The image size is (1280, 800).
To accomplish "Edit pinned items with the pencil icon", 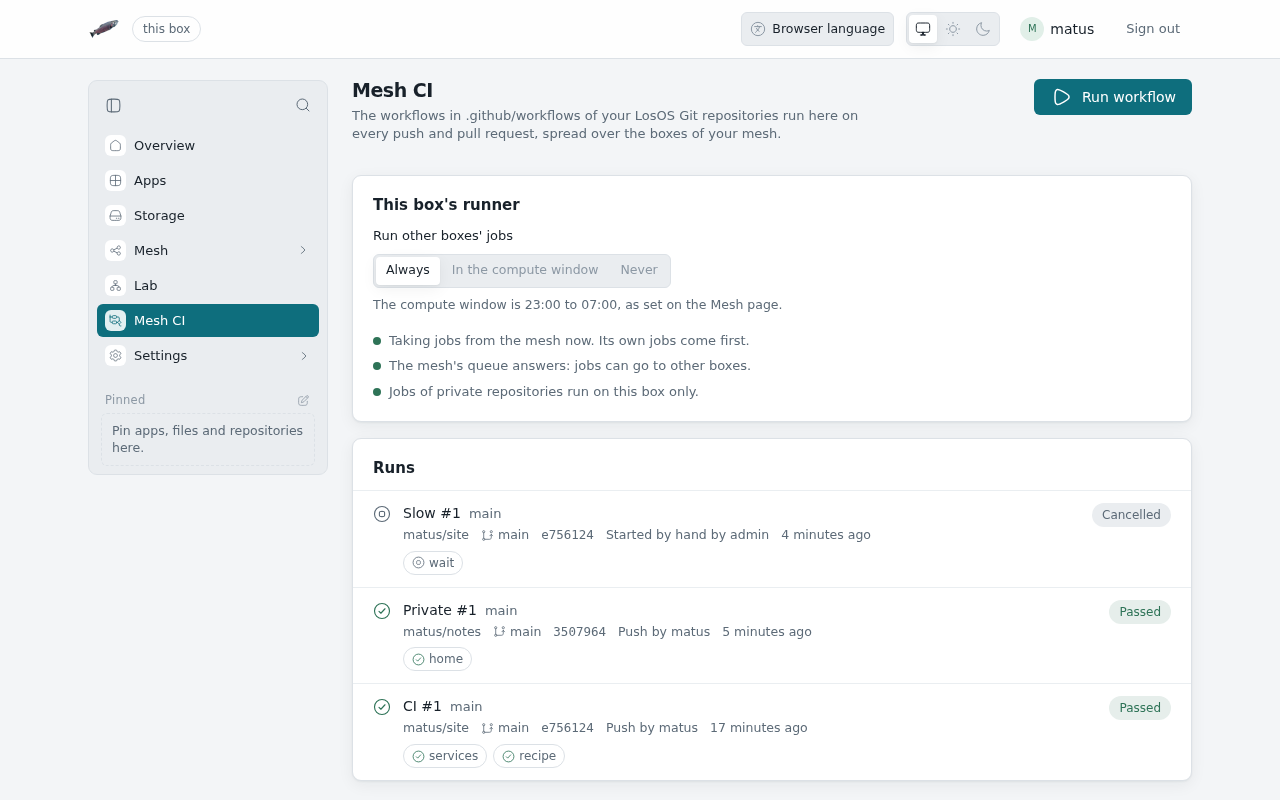I will tap(304, 400).
